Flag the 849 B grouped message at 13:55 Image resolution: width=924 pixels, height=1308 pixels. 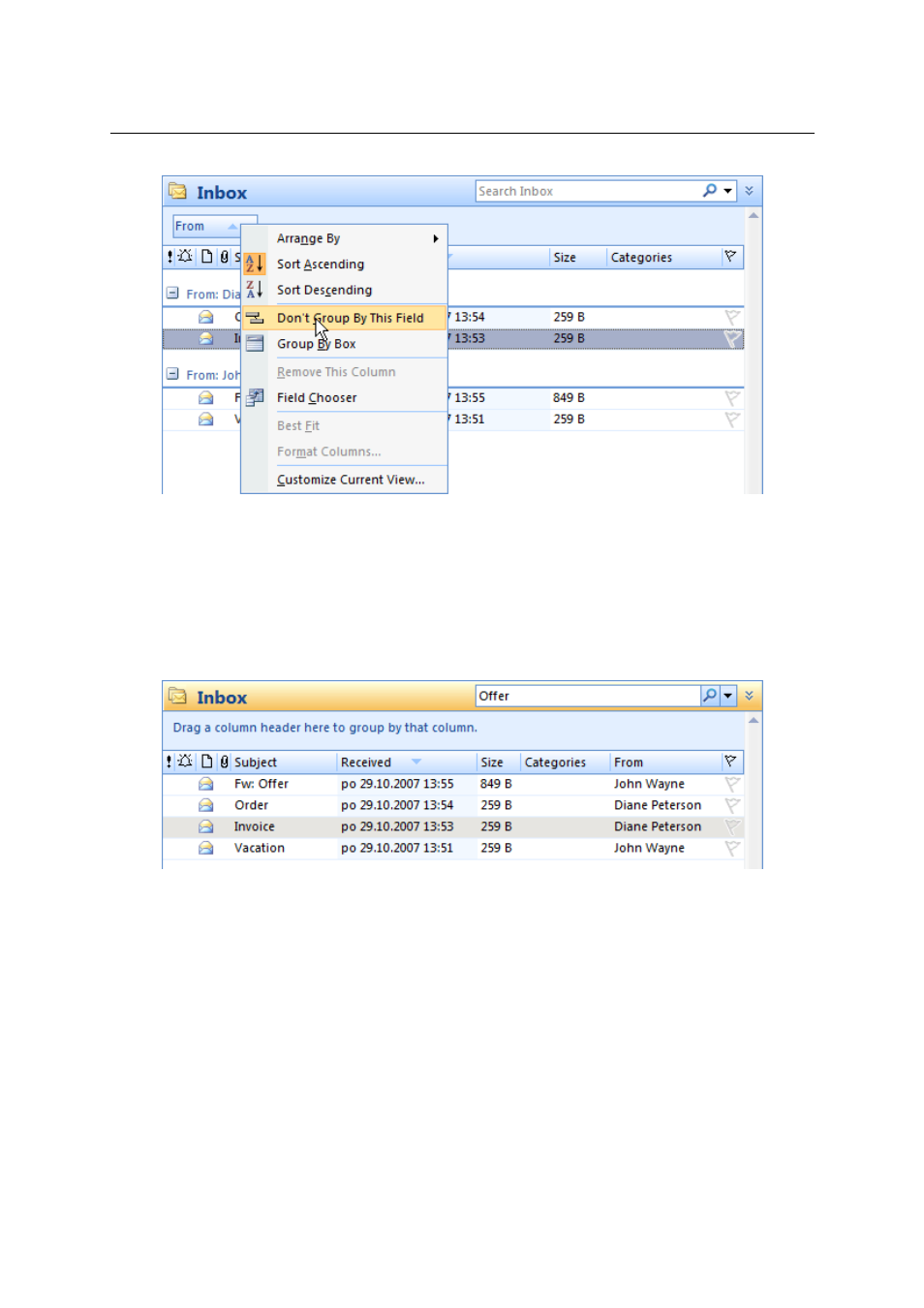point(732,397)
